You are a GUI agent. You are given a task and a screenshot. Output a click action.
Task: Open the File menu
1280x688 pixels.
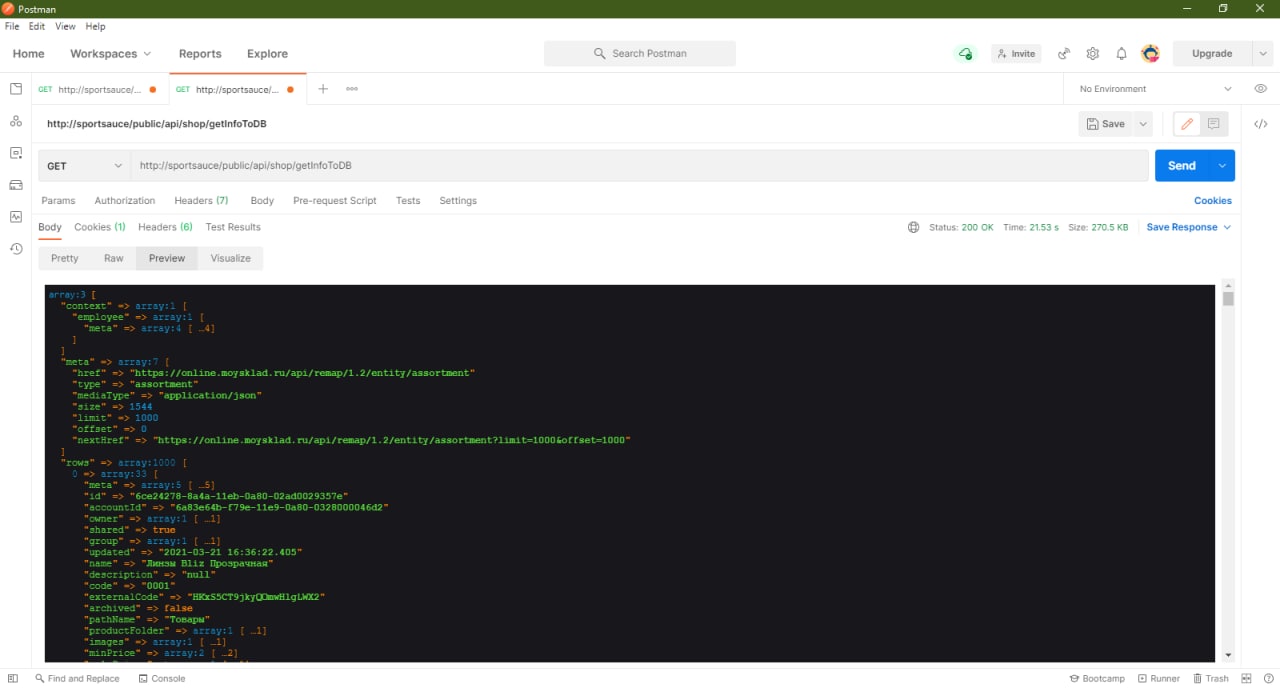(12, 26)
